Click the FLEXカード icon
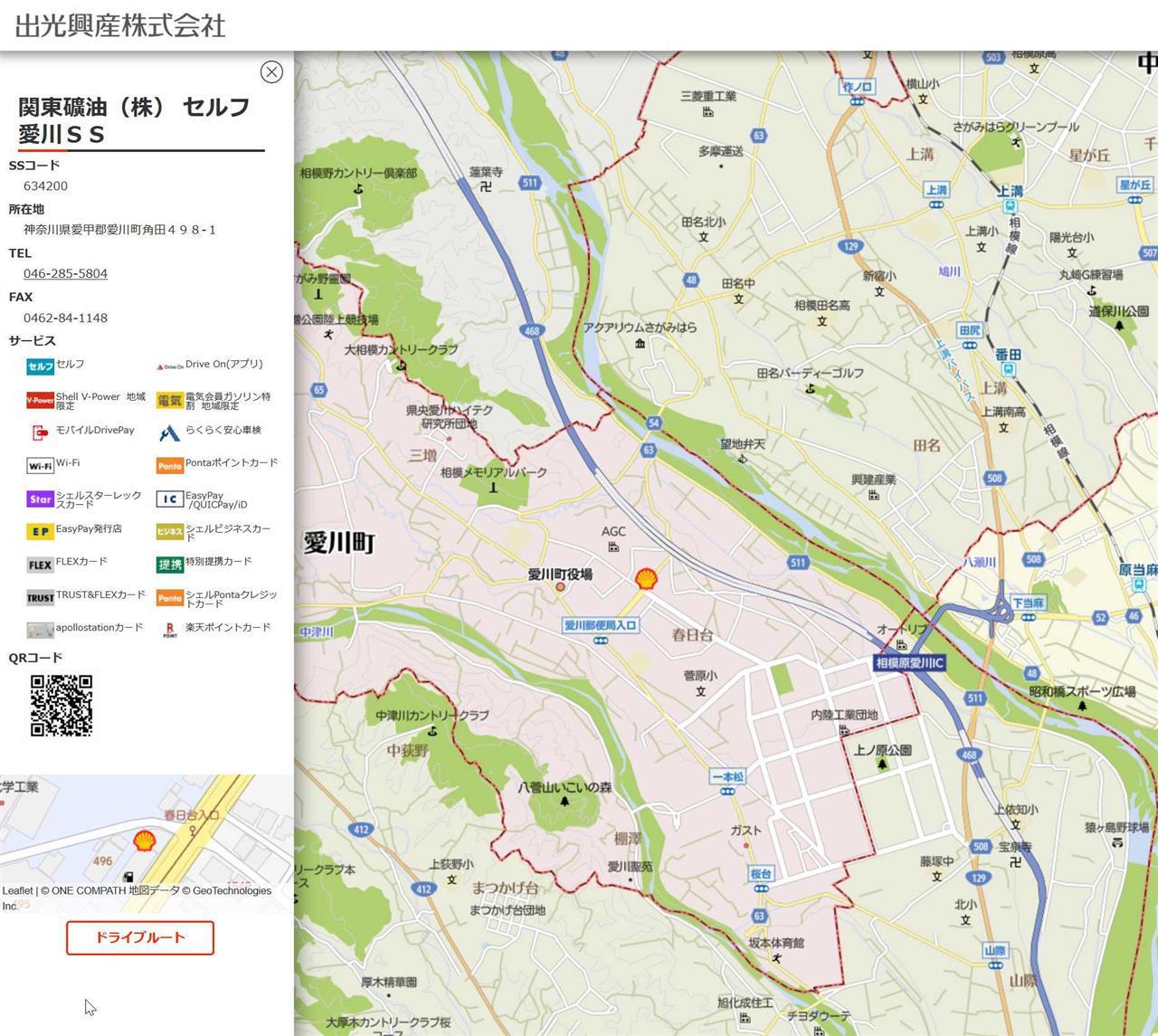The image size is (1158, 1036). click(x=40, y=565)
